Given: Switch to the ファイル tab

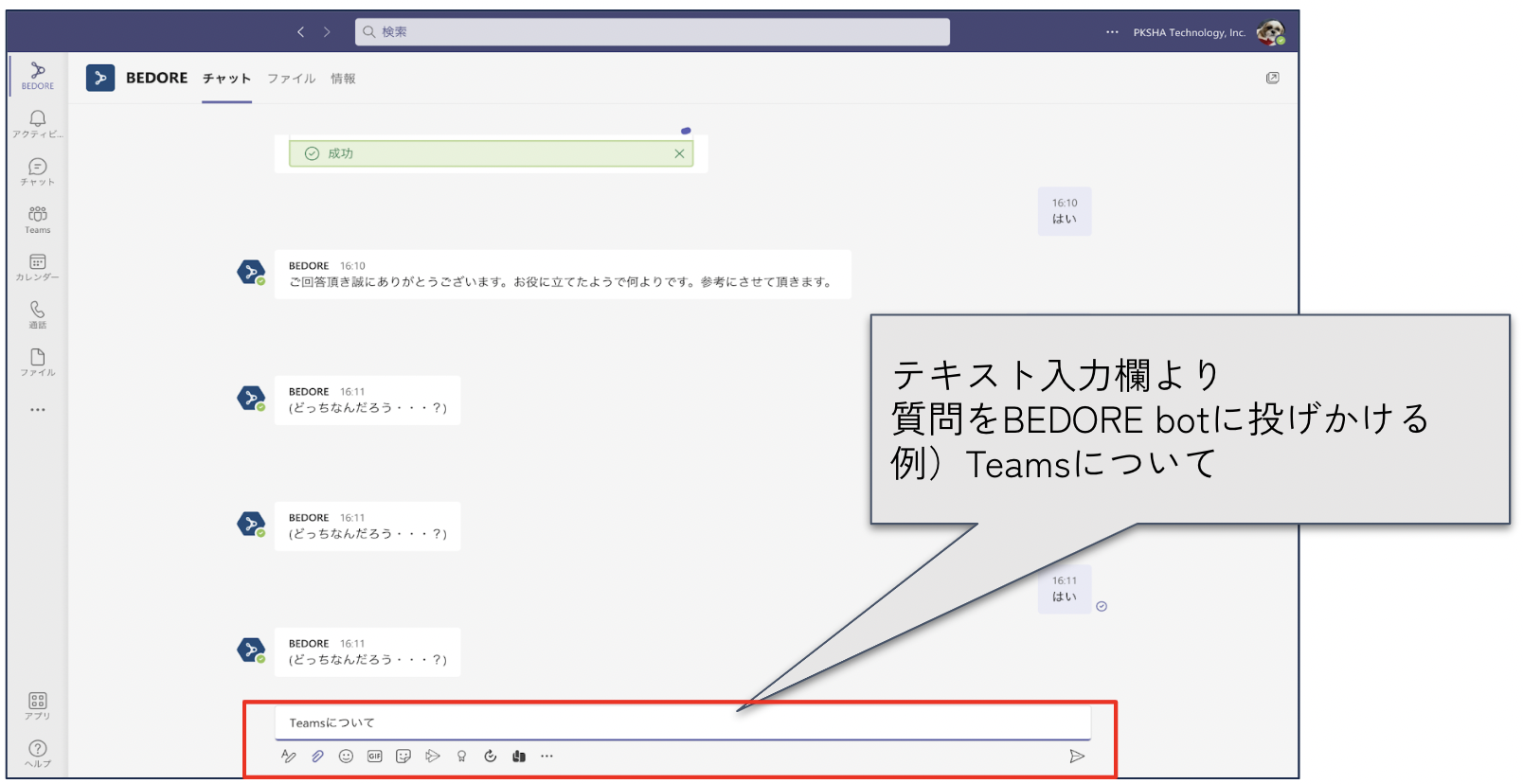Looking at the screenshot, I should tap(291, 79).
